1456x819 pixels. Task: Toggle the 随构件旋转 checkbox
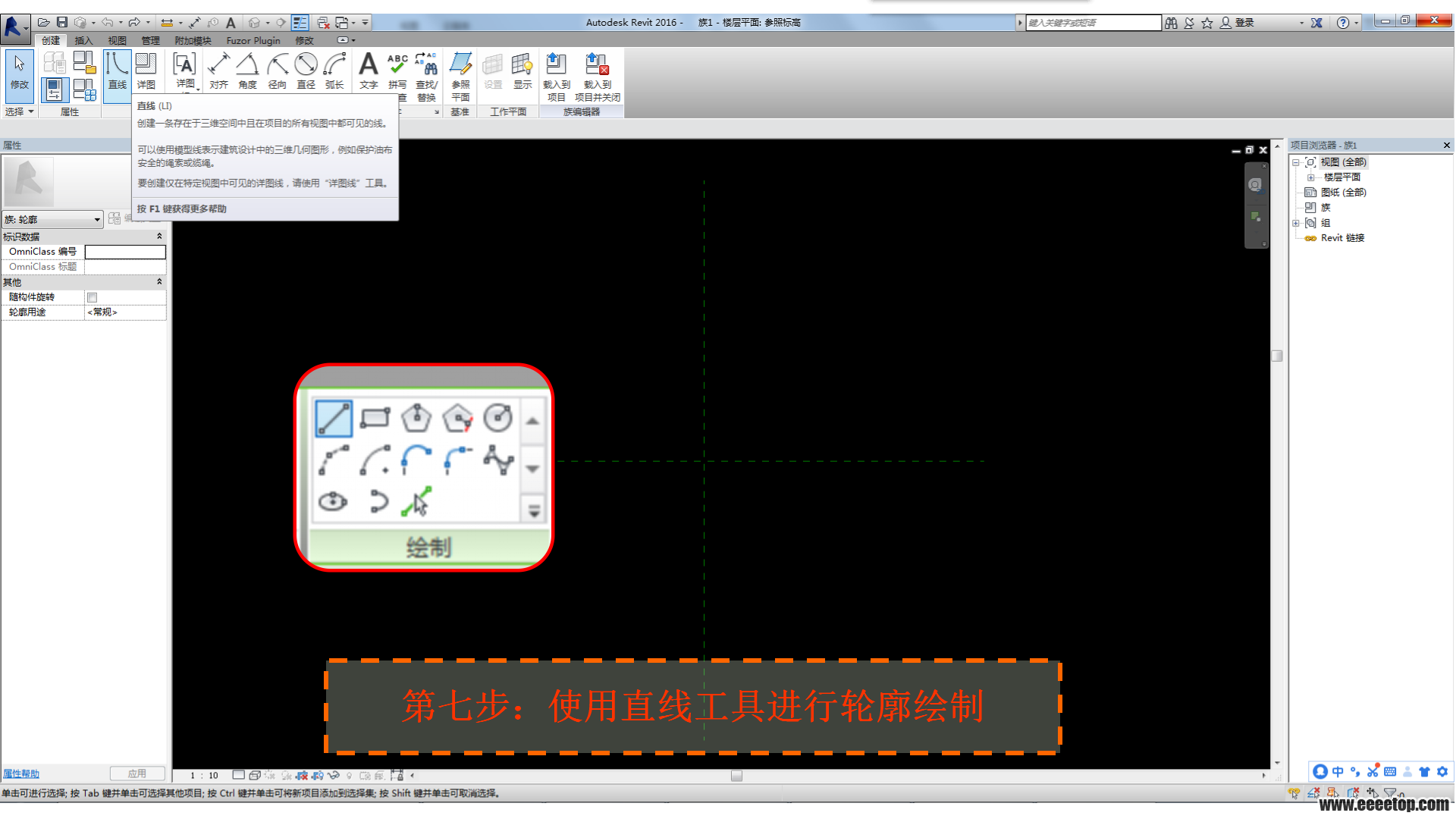(93, 297)
